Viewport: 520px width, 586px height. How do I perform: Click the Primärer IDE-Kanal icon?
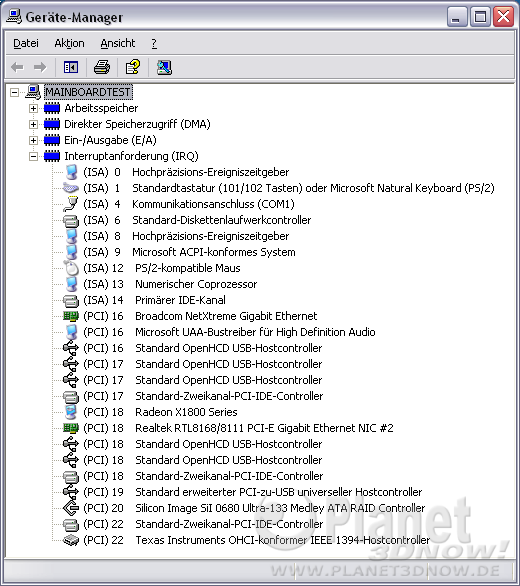[x=71, y=300]
